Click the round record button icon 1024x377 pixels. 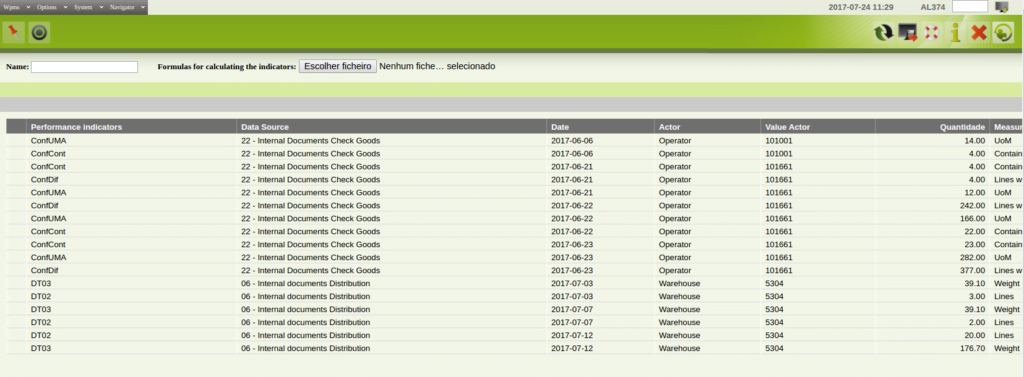click(x=39, y=32)
